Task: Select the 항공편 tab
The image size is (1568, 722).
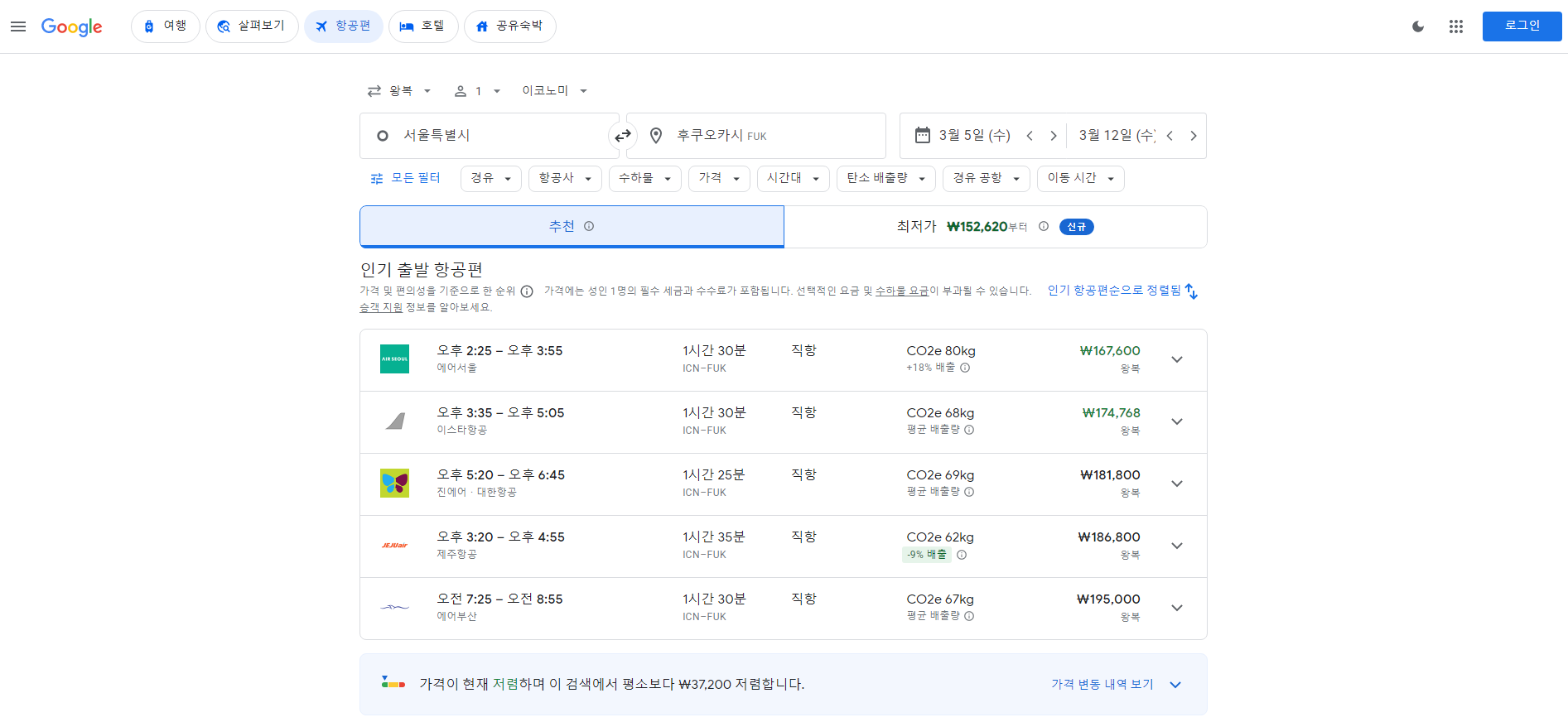Action: pyautogui.click(x=343, y=26)
